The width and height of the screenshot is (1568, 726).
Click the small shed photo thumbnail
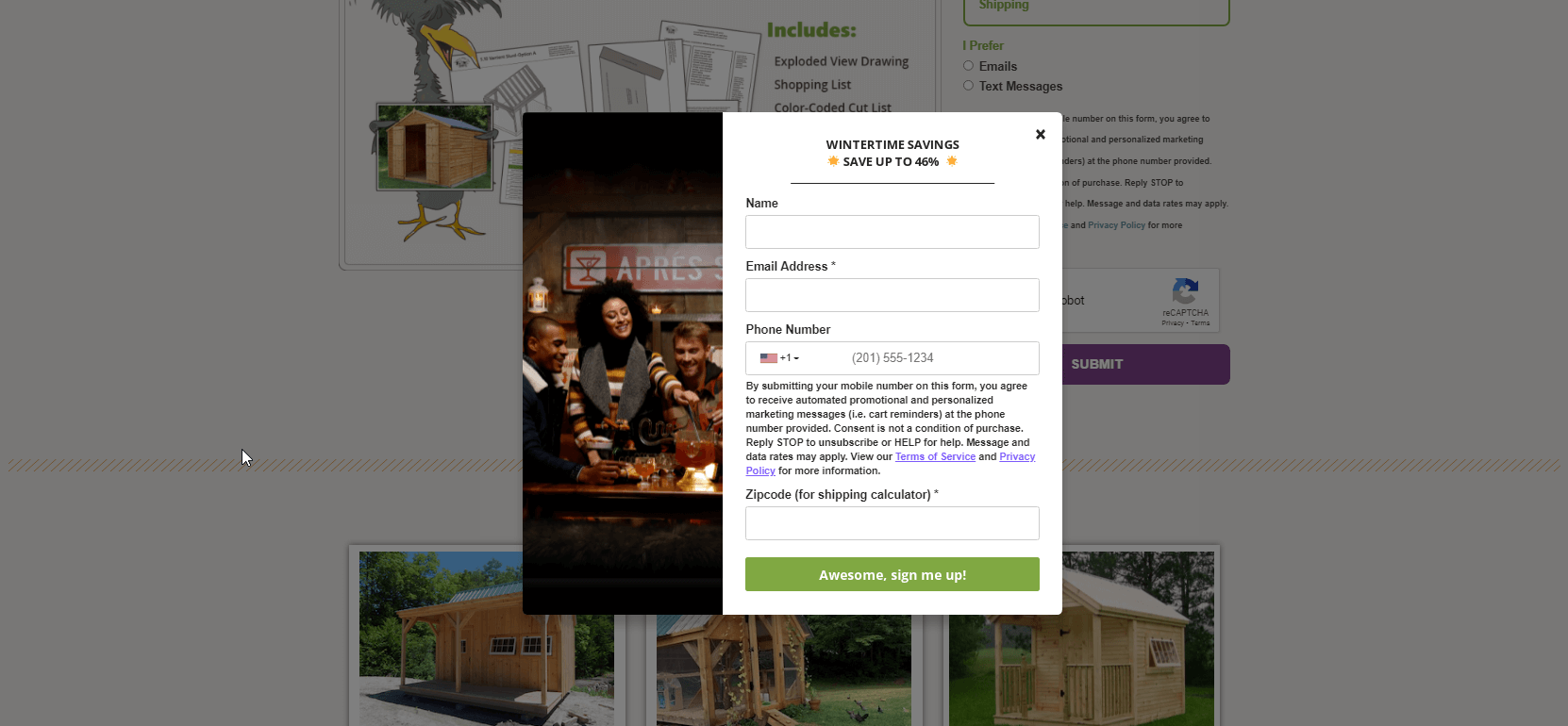point(435,147)
